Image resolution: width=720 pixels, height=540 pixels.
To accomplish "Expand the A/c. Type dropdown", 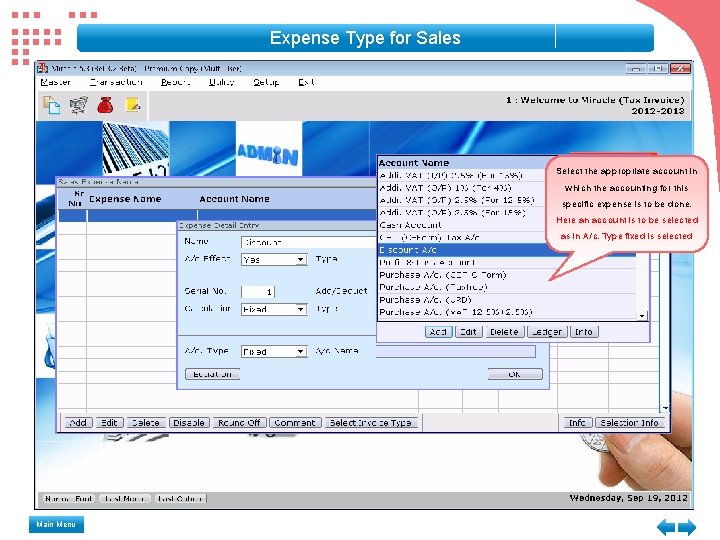I will coord(300,352).
